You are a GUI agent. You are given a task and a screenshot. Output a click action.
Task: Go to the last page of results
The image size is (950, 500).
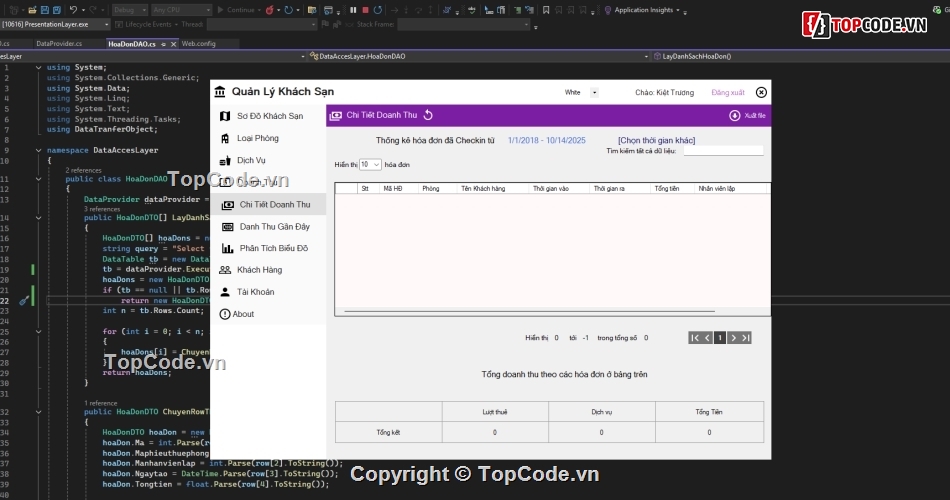tap(745, 338)
